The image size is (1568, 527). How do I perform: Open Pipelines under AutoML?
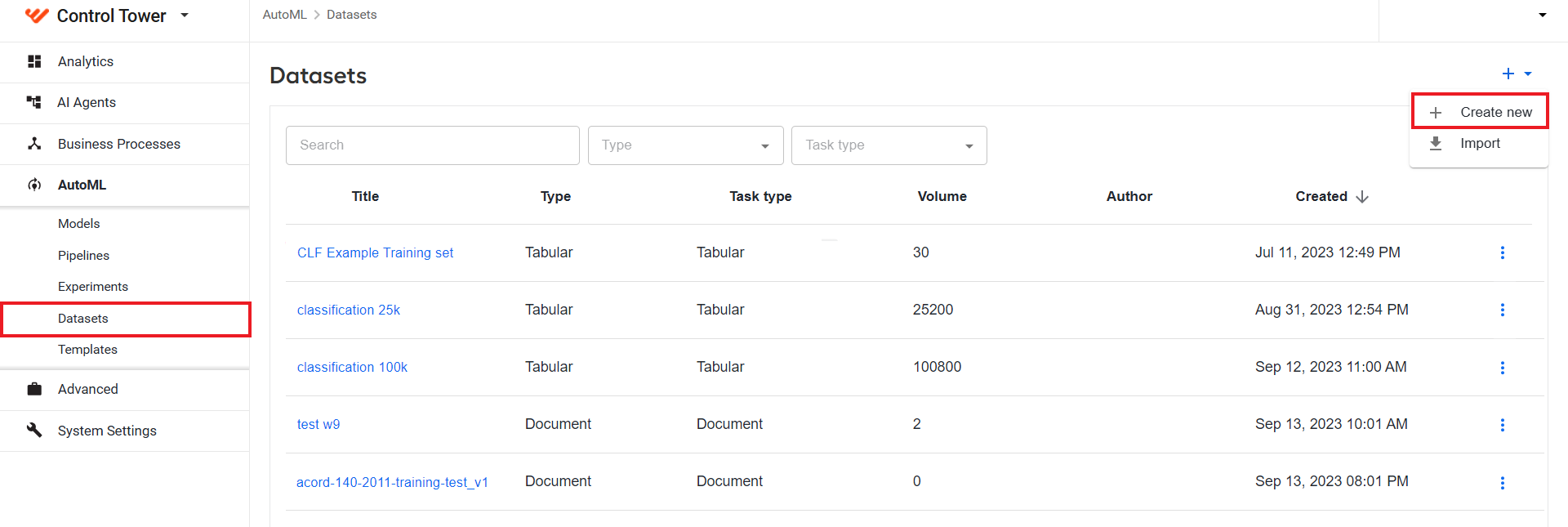(x=83, y=256)
